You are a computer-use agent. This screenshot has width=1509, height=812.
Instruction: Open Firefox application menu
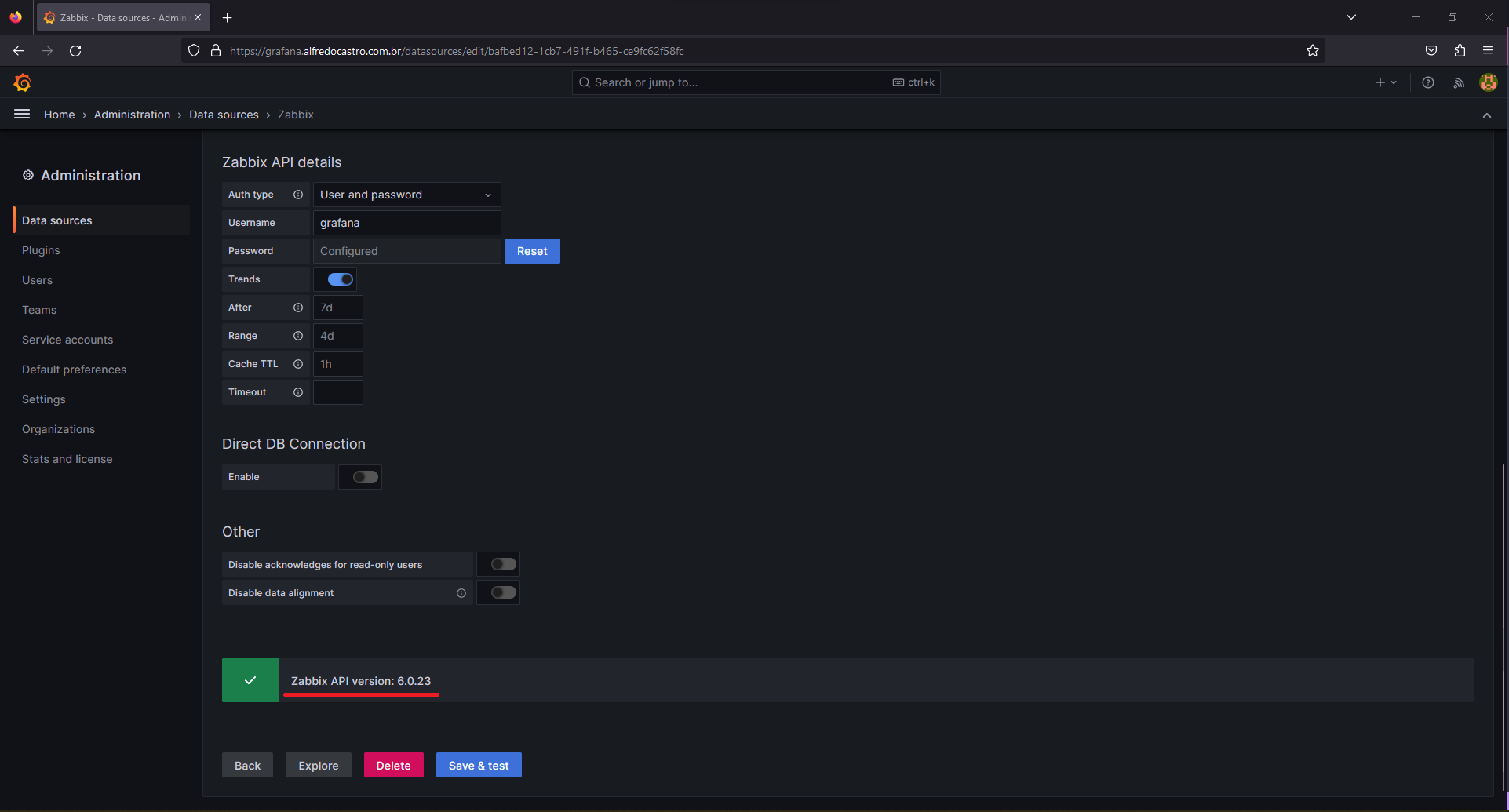[1488, 51]
